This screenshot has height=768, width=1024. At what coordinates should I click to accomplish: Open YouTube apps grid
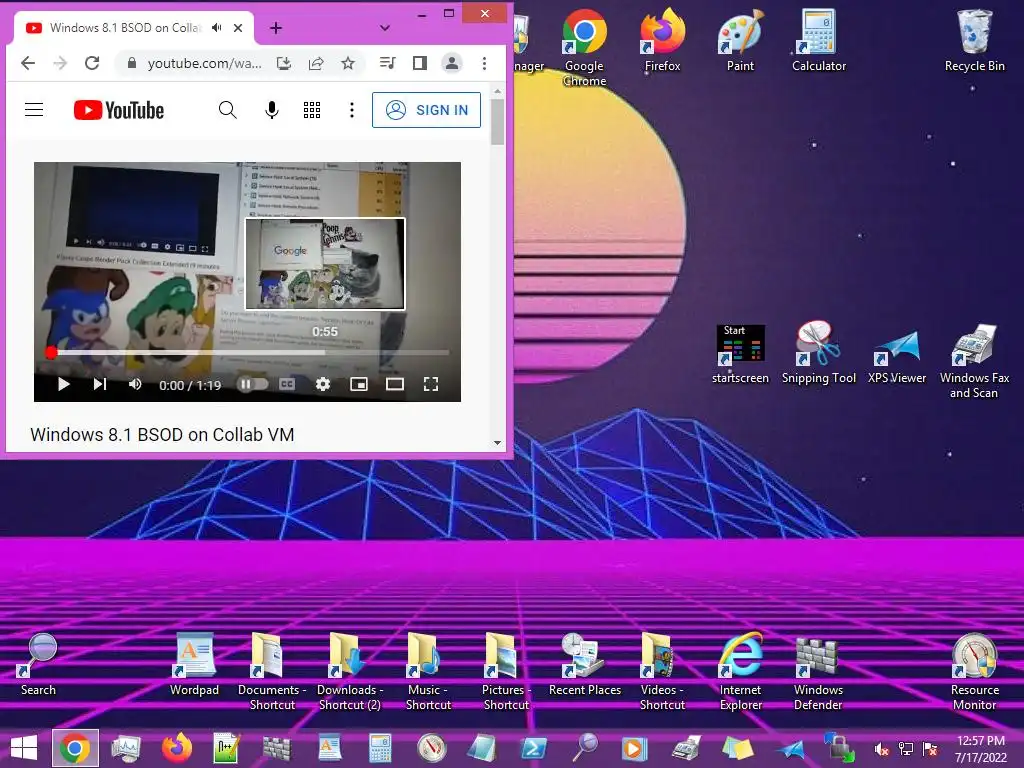pos(312,110)
